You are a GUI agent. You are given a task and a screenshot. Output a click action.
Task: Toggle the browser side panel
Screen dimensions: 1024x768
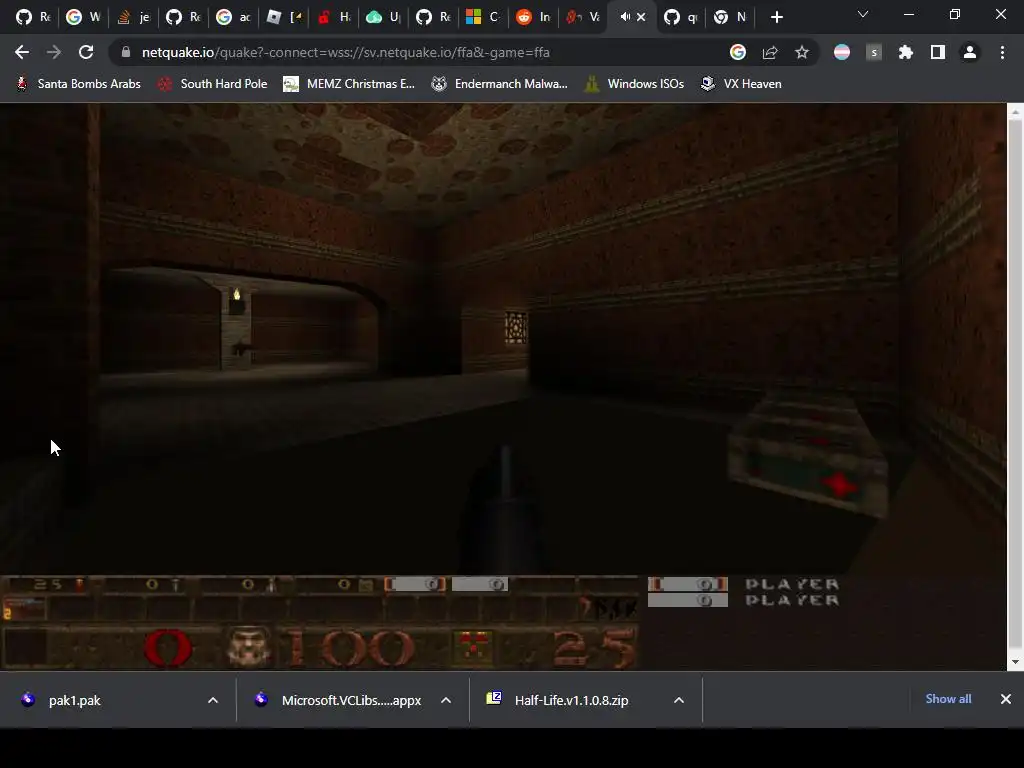coord(938,52)
